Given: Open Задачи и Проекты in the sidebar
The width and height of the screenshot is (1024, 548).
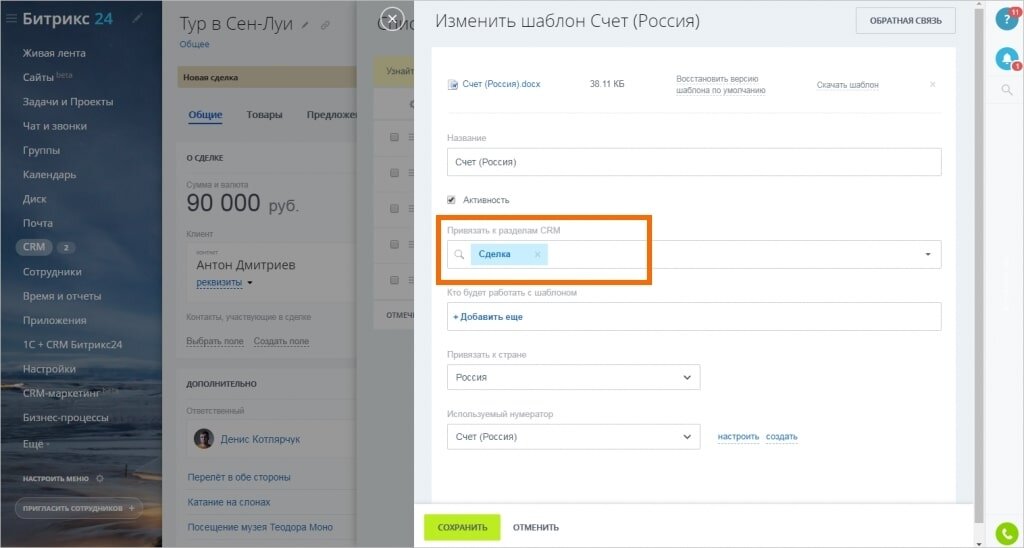Looking at the screenshot, I should [68, 102].
